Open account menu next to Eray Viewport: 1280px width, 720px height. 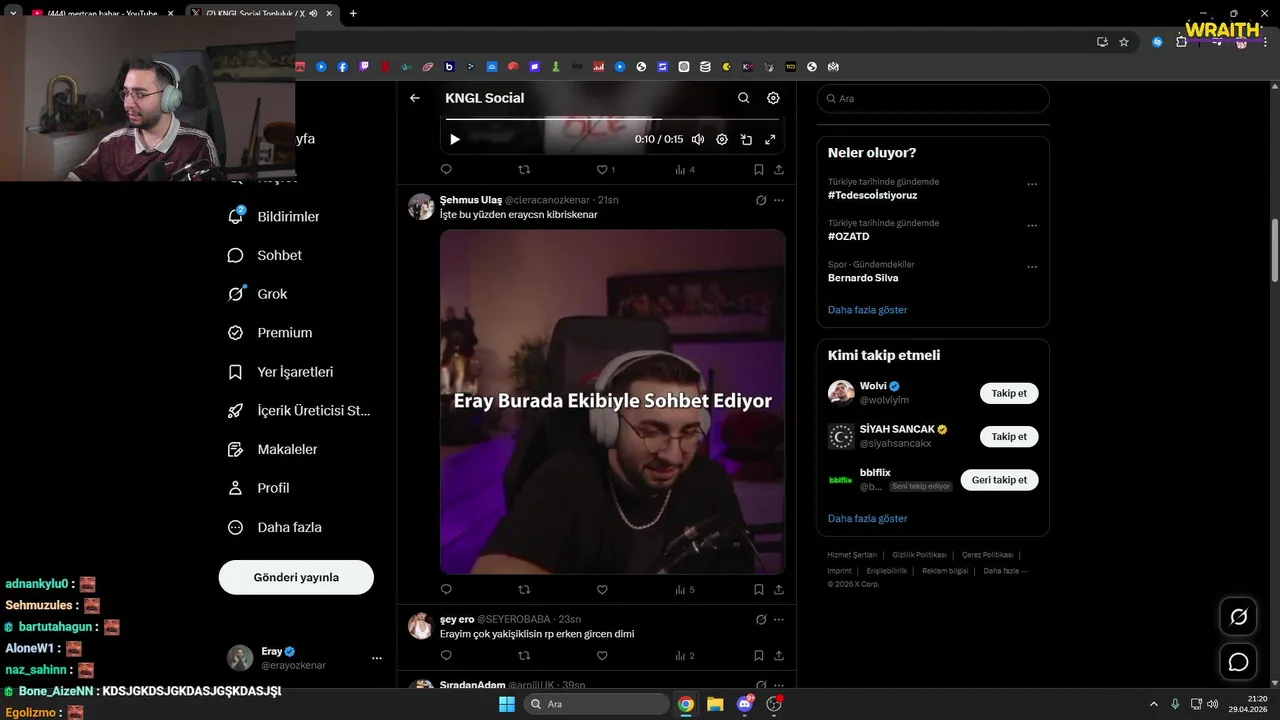click(x=377, y=658)
